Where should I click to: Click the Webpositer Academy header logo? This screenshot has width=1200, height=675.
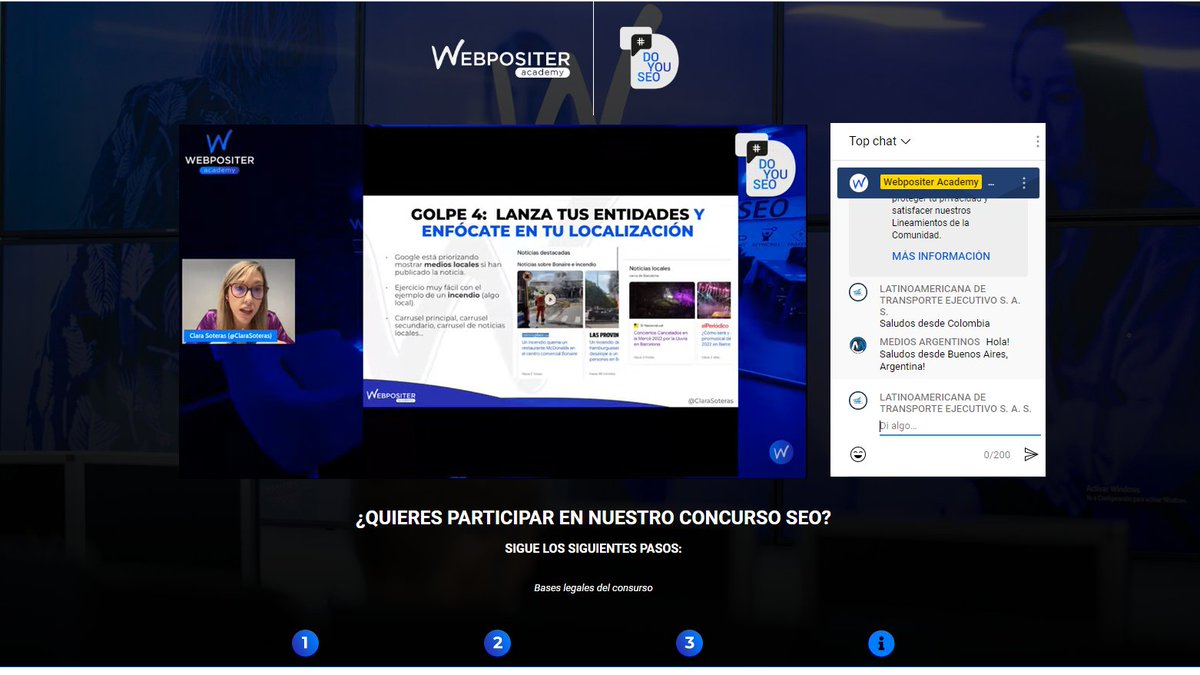(x=501, y=59)
